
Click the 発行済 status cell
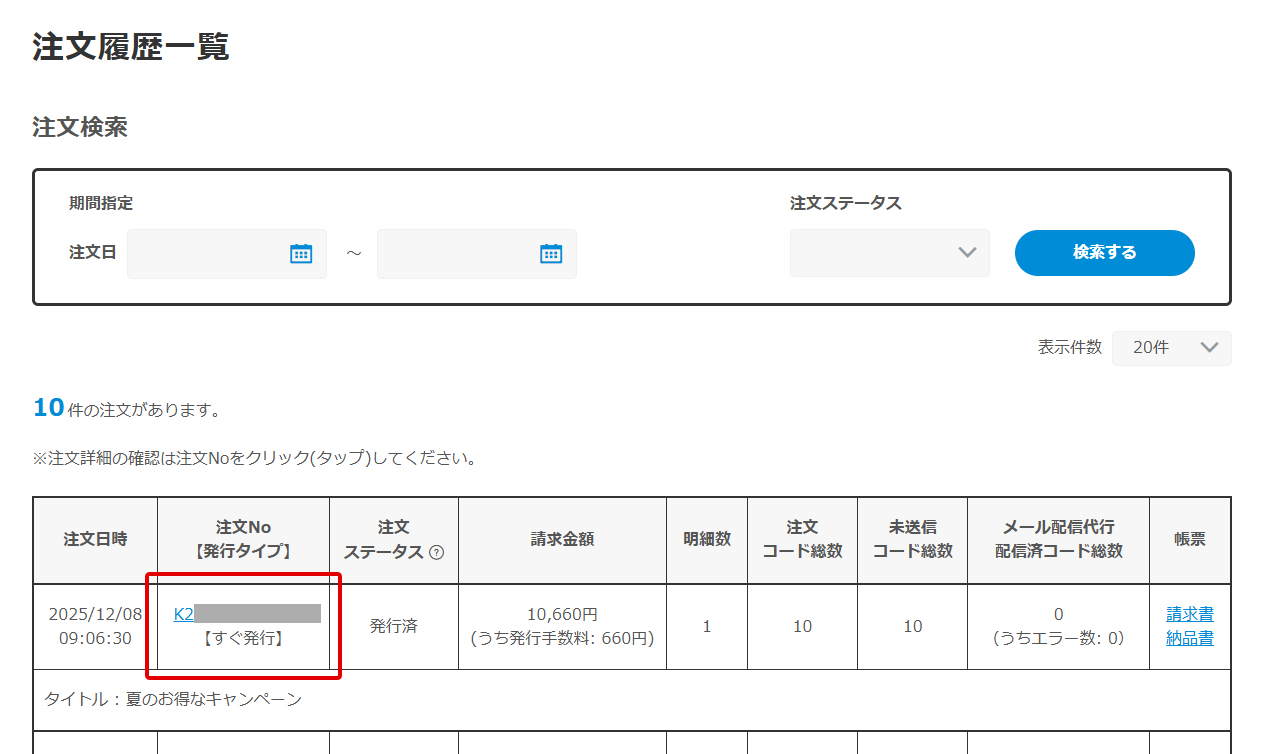pos(393,627)
